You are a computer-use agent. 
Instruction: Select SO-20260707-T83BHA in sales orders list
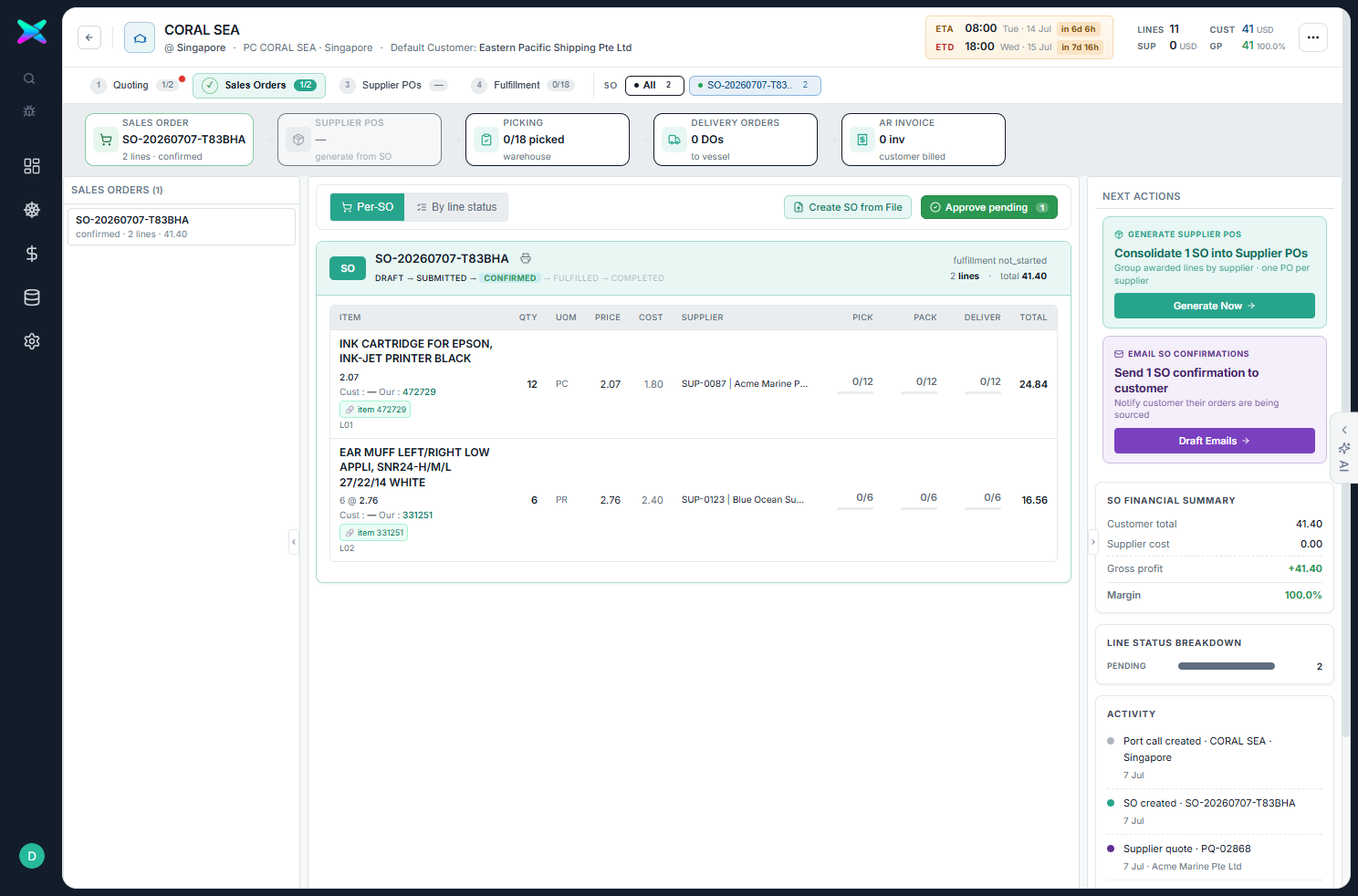(x=182, y=226)
